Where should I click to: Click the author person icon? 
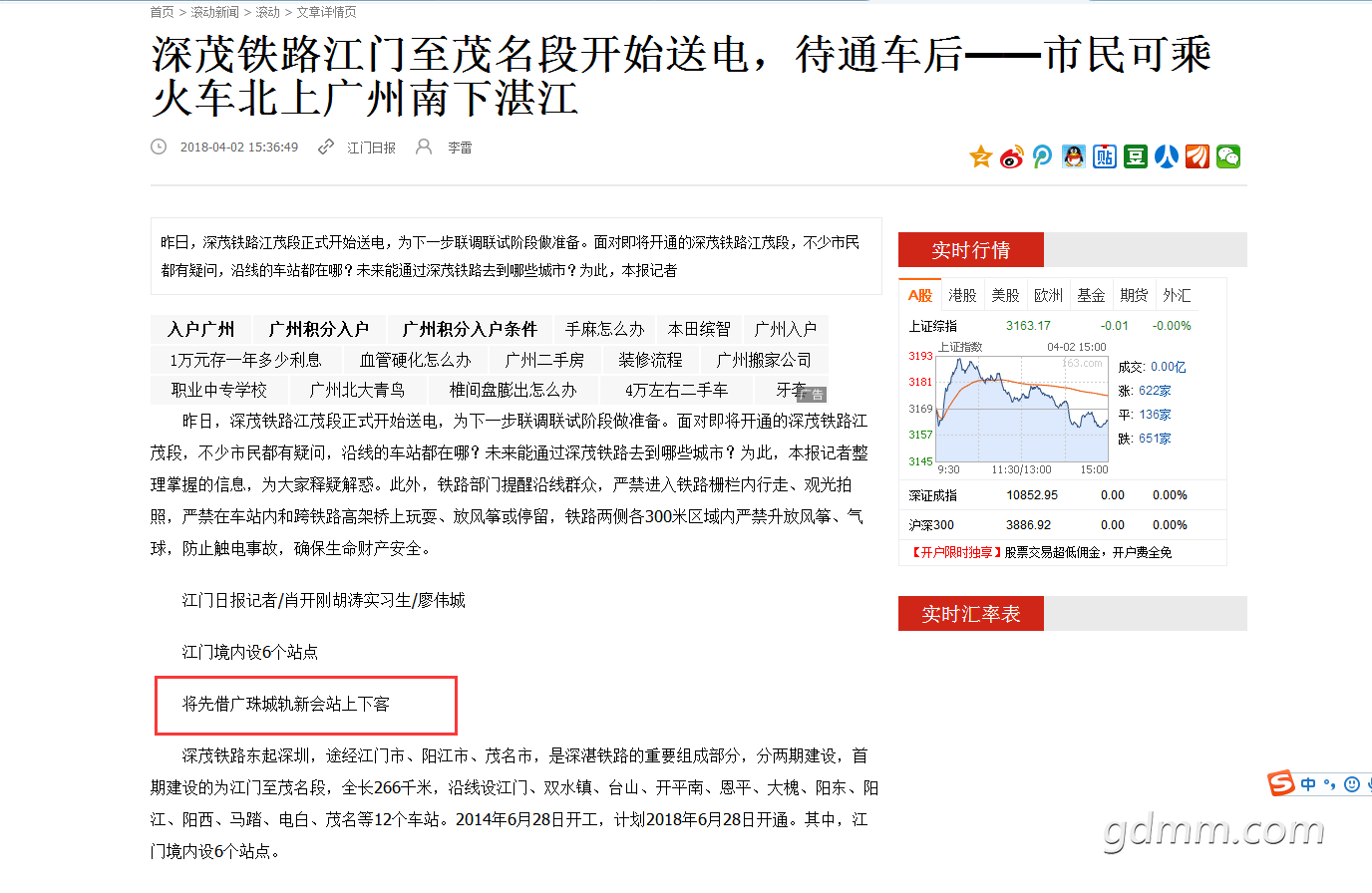pos(424,147)
